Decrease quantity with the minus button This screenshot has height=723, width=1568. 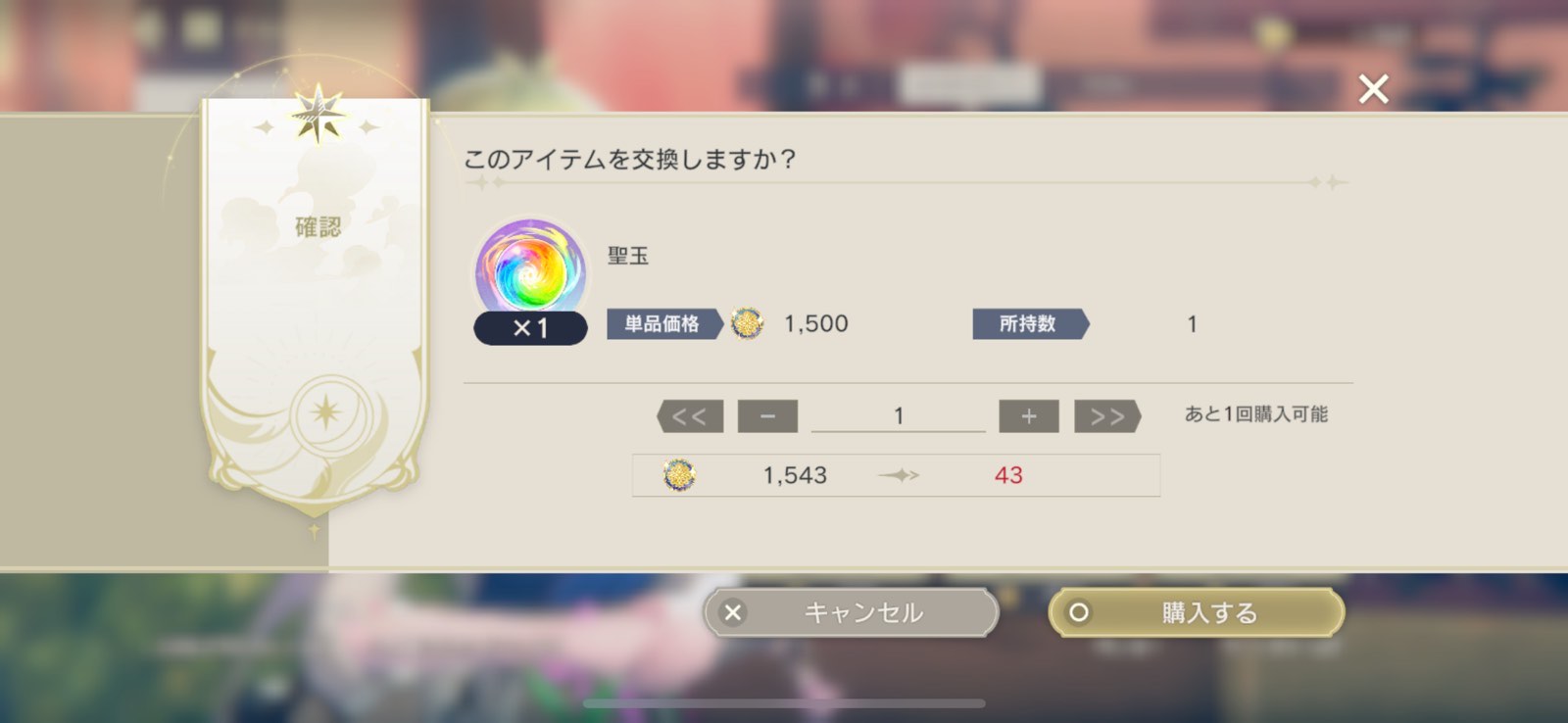click(x=767, y=416)
